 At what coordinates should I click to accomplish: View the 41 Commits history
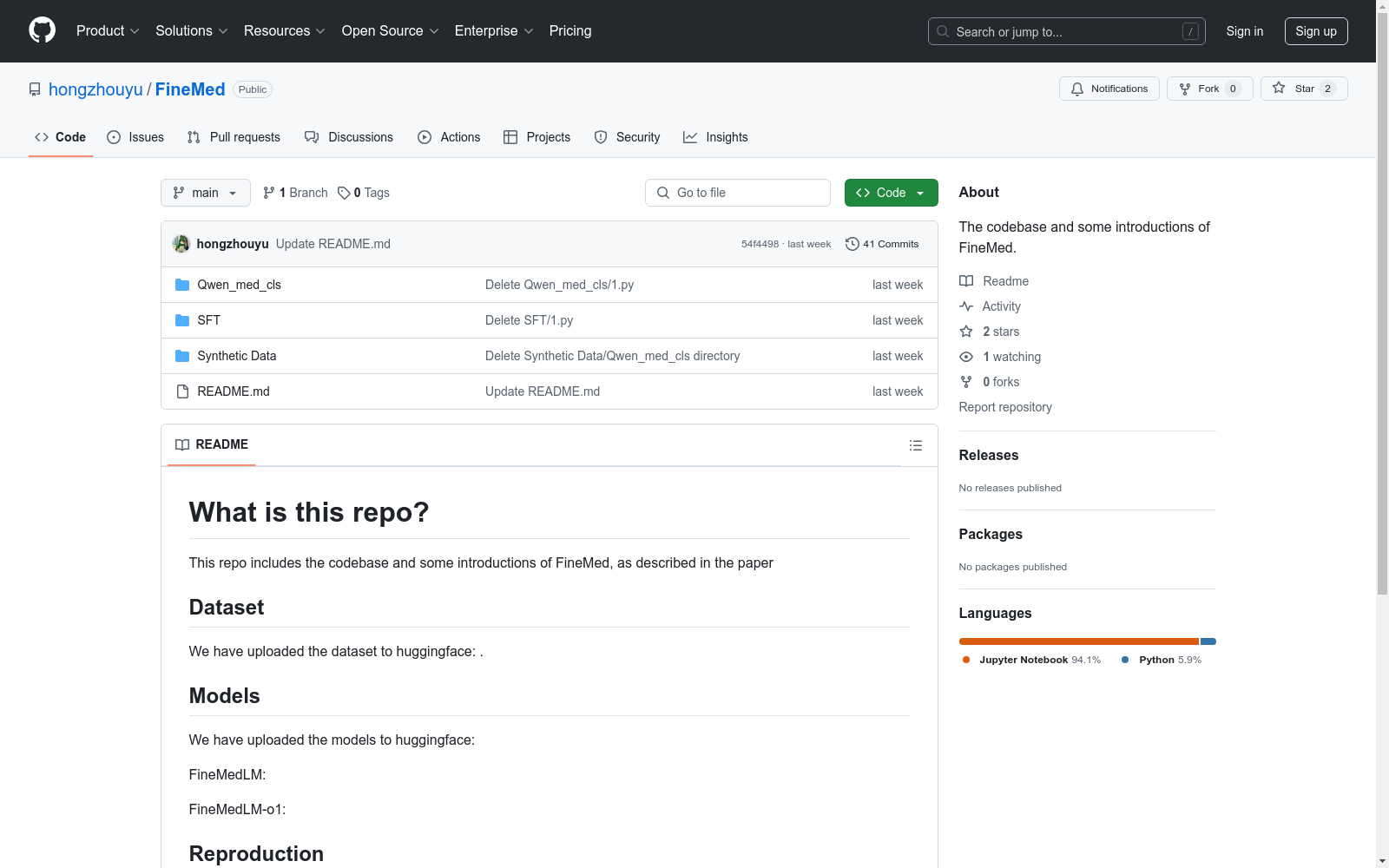(x=882, y=244)
